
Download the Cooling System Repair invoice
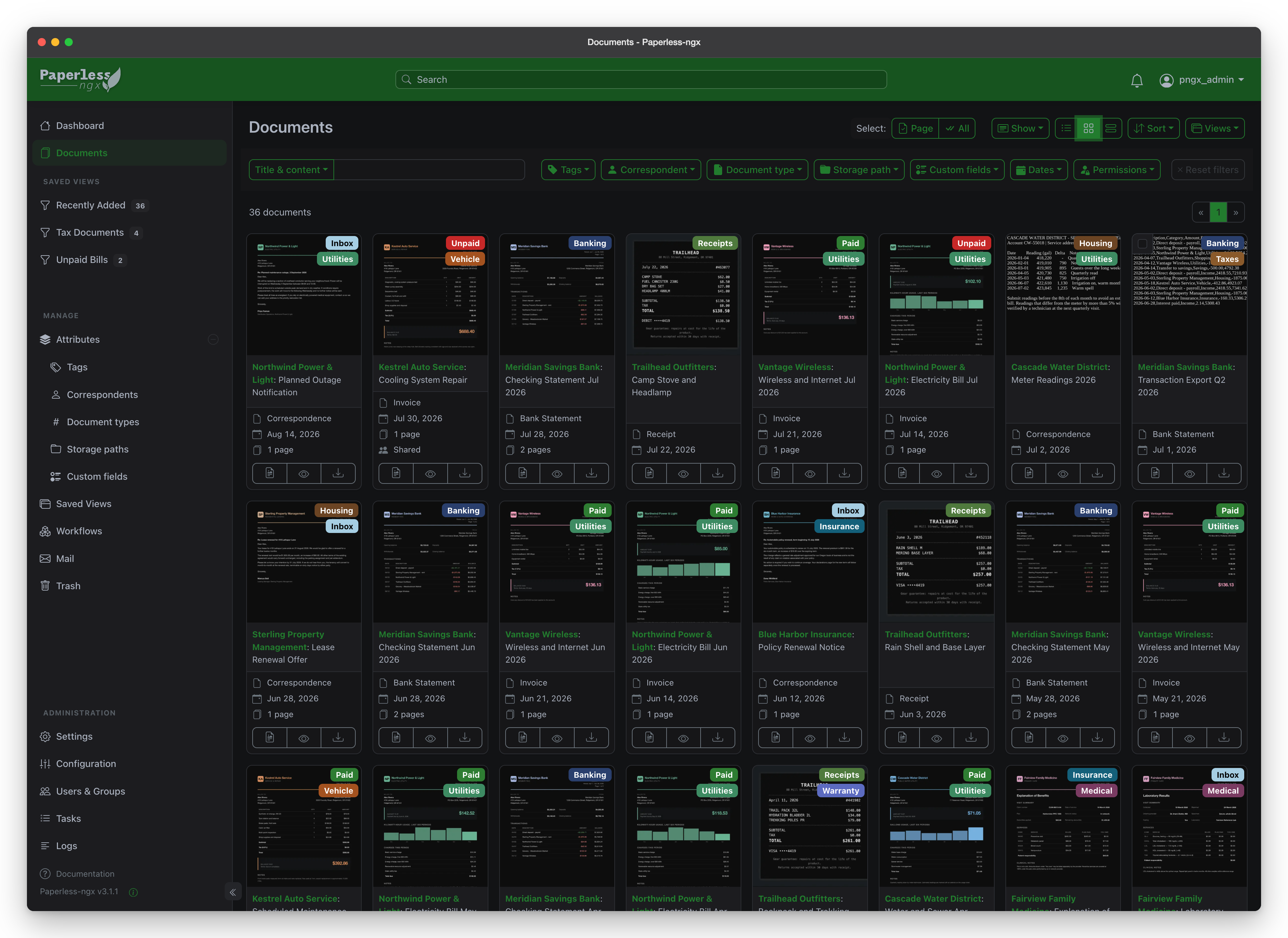pos(464,473)
